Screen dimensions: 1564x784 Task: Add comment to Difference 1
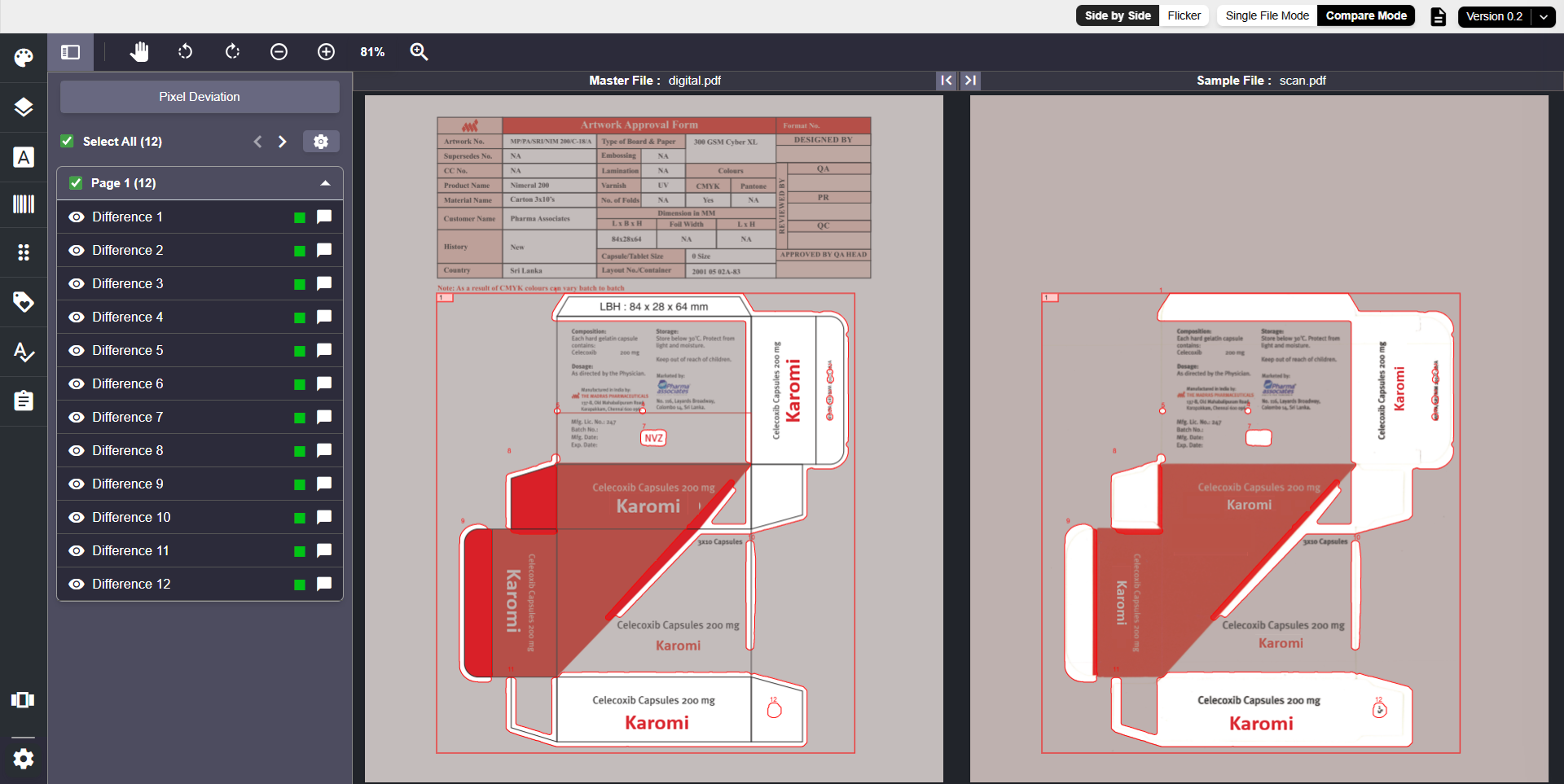coord(324,217)
